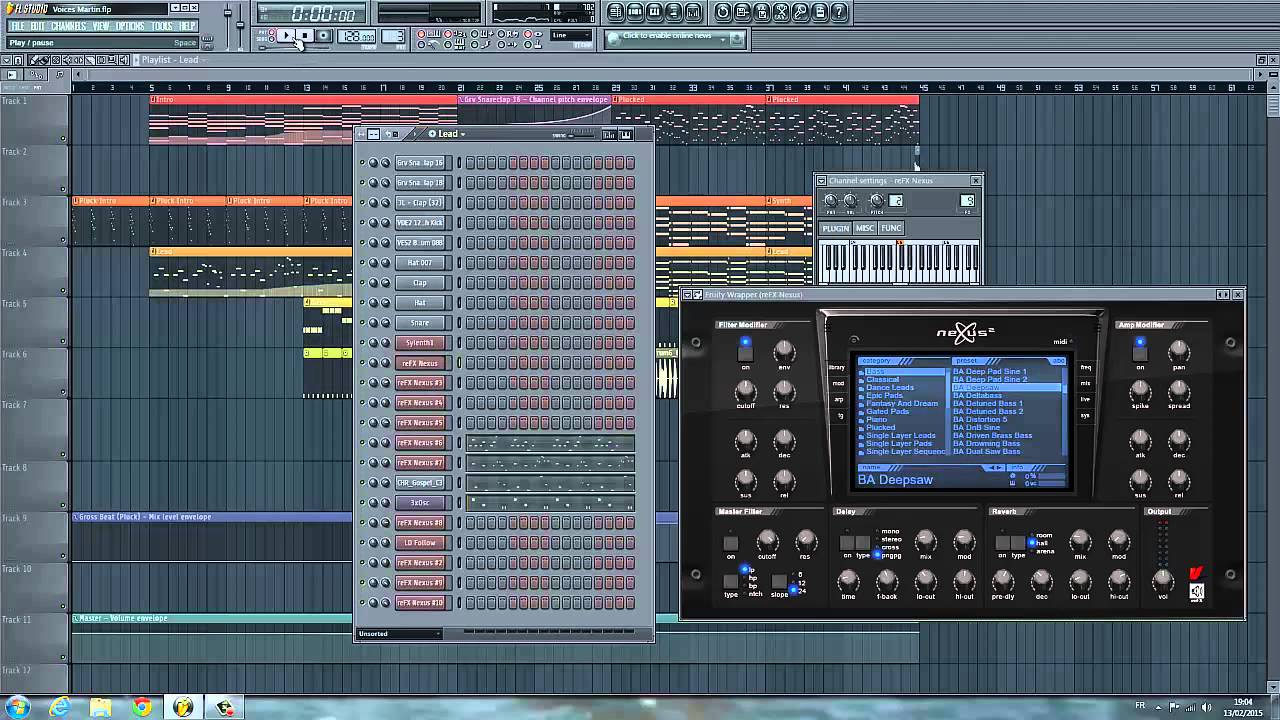Open the Unsorted channel filter dropdown
The image size is (1280, 720).
point(398,633)
